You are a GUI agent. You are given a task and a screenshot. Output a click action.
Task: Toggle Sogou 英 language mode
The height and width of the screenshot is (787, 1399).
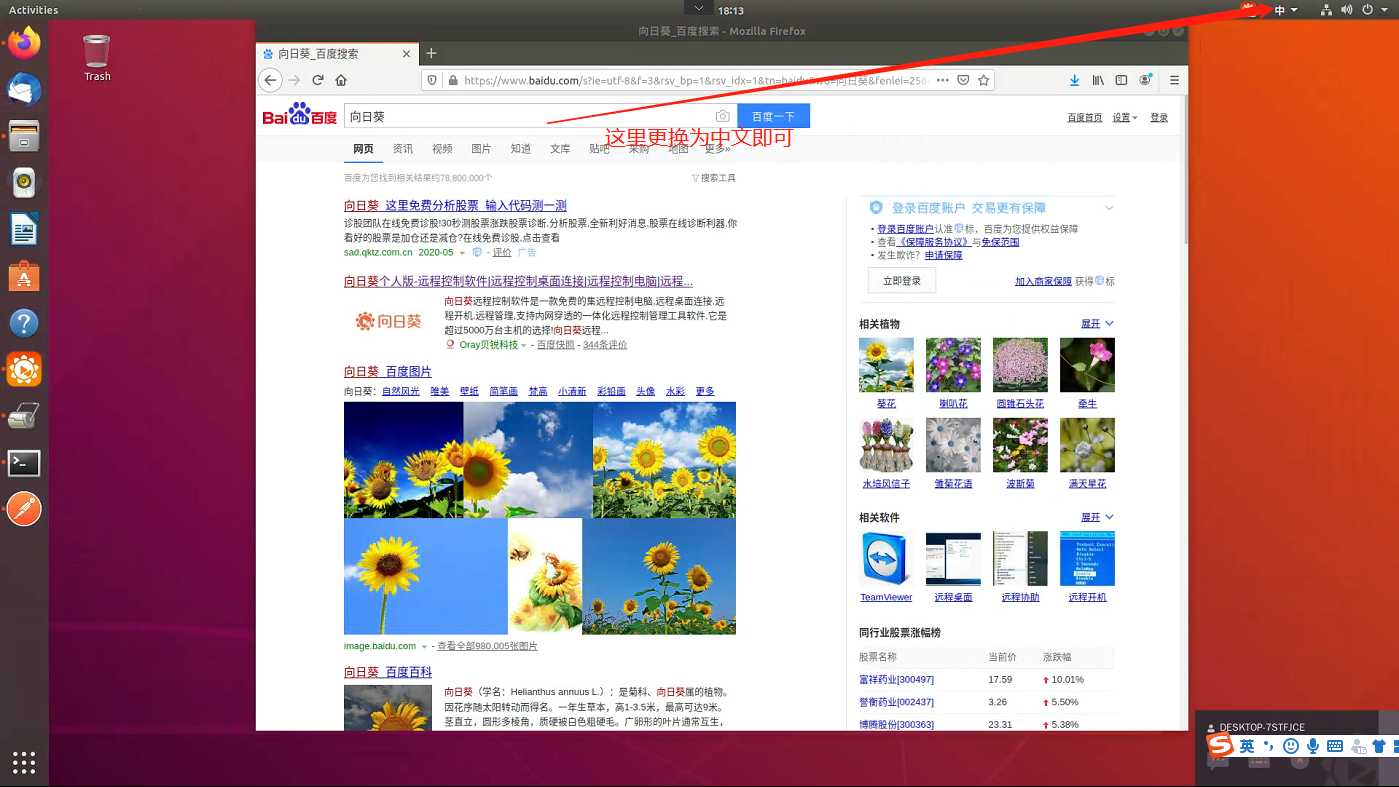pos(1247,746)
